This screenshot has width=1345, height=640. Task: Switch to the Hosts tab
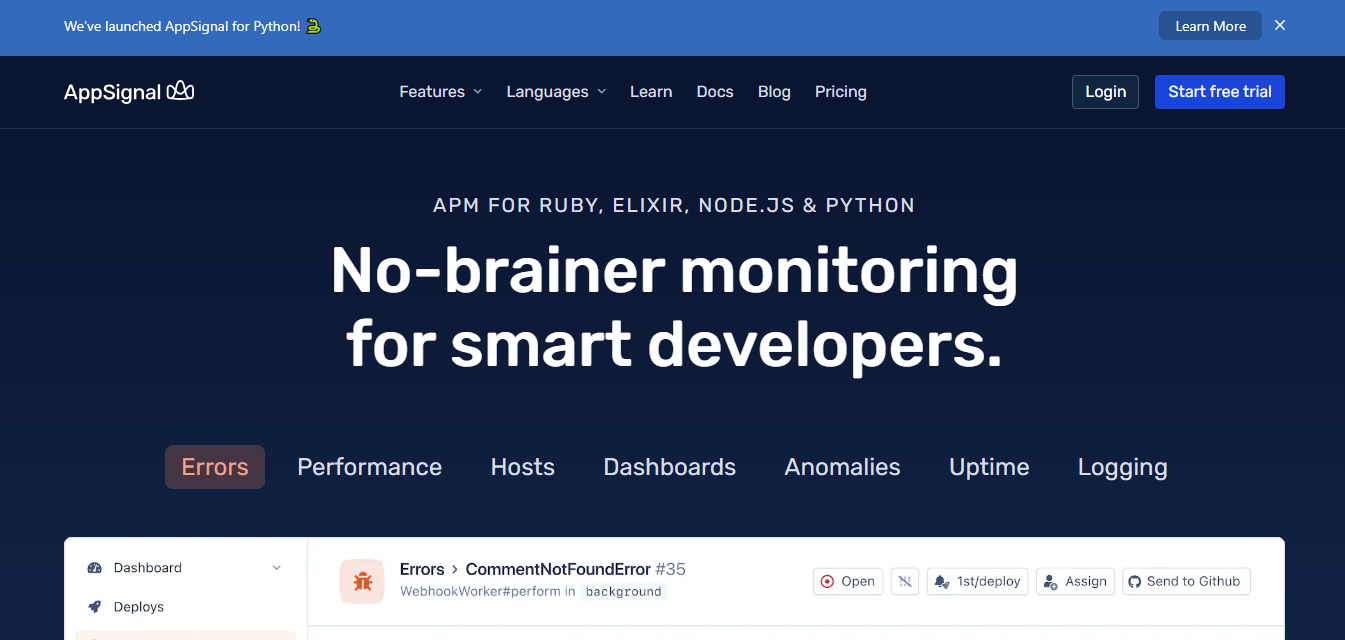point(523,467)
